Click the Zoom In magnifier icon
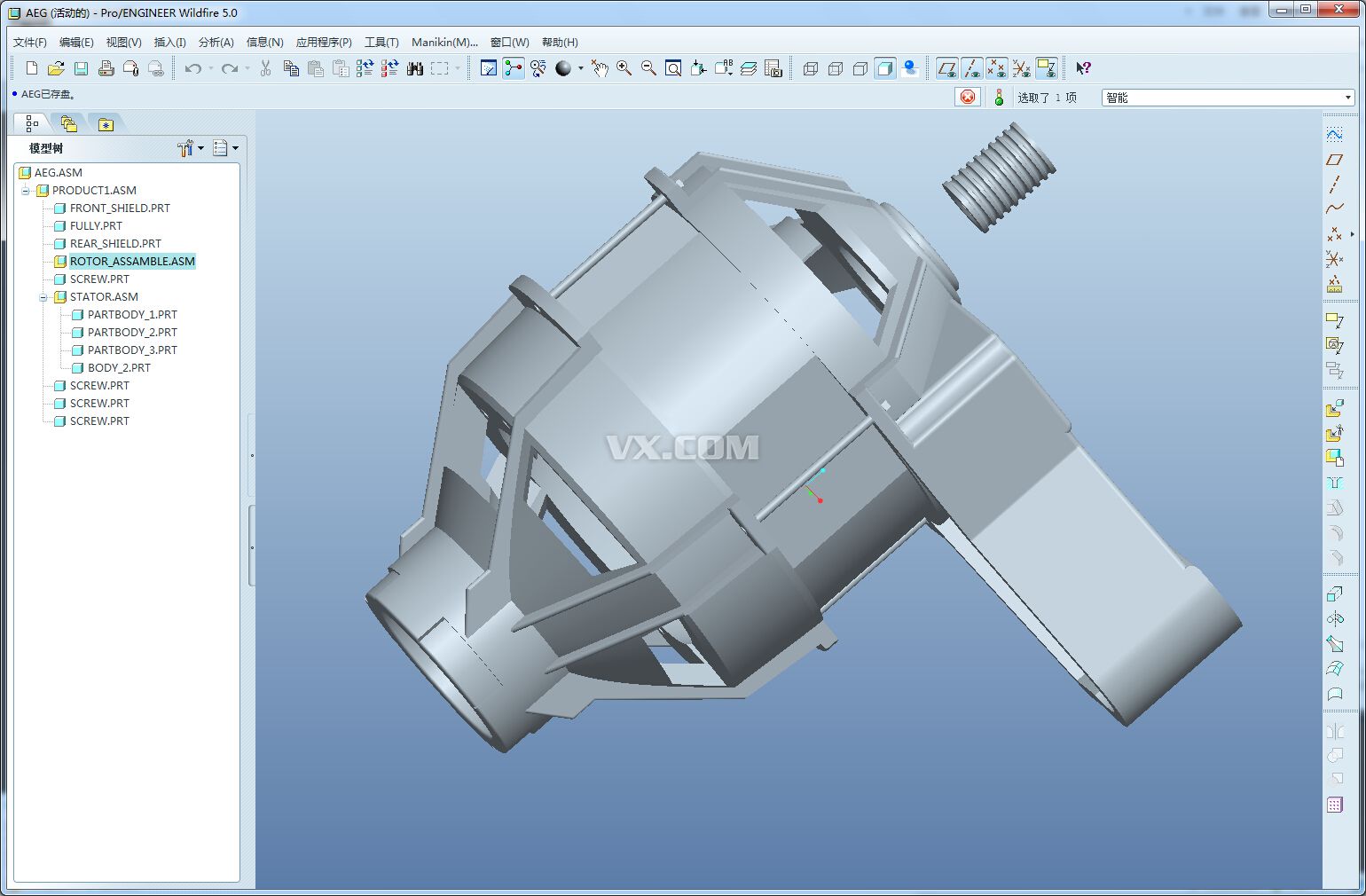 point(624,68)
